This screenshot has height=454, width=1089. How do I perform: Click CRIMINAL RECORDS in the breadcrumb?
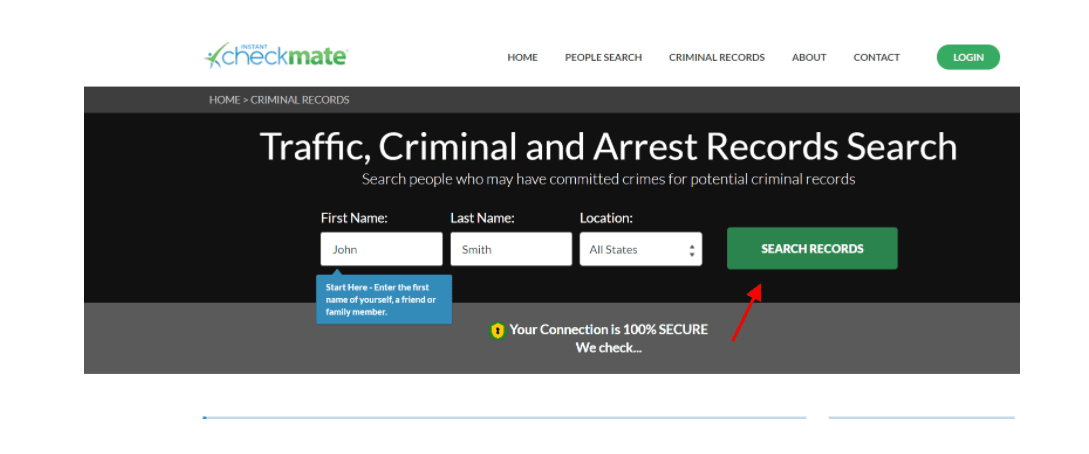coord(300,100)
